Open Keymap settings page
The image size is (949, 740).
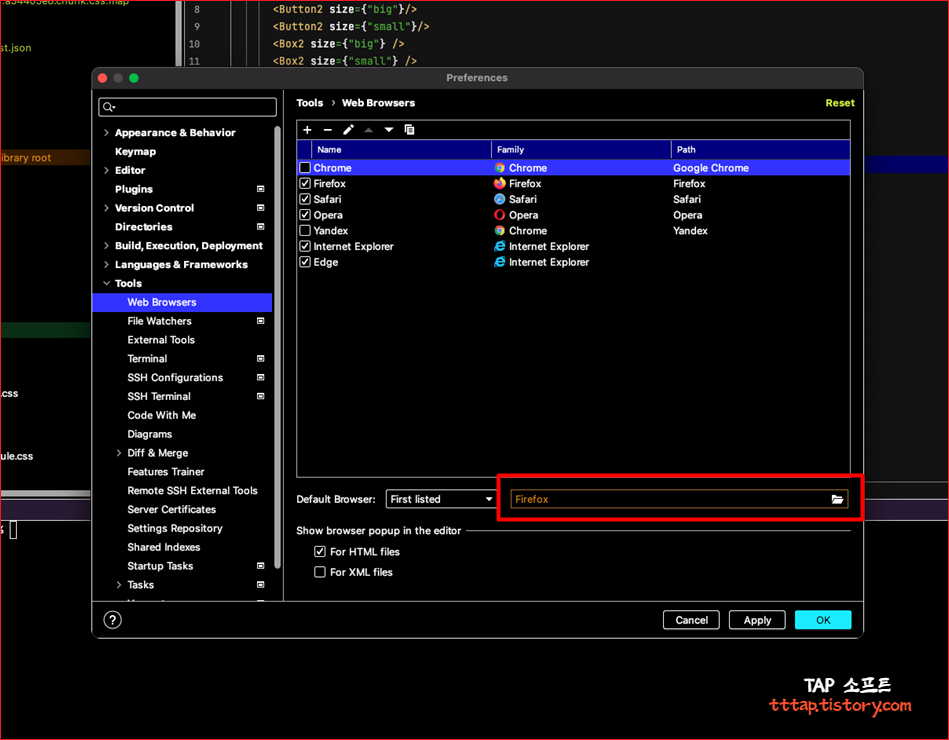coord(136,151)
